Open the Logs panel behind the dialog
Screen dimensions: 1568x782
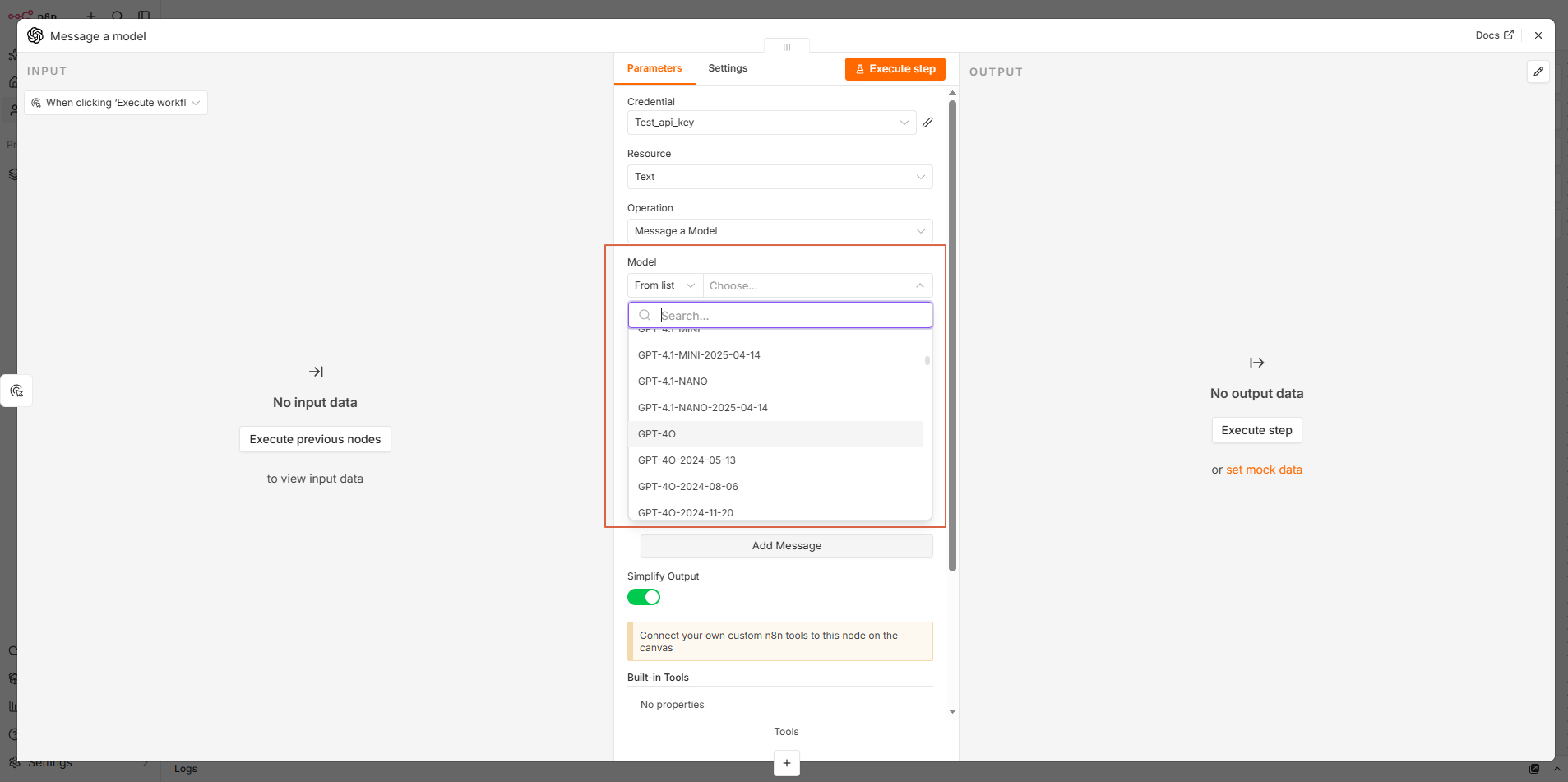[x=186, y=769]
